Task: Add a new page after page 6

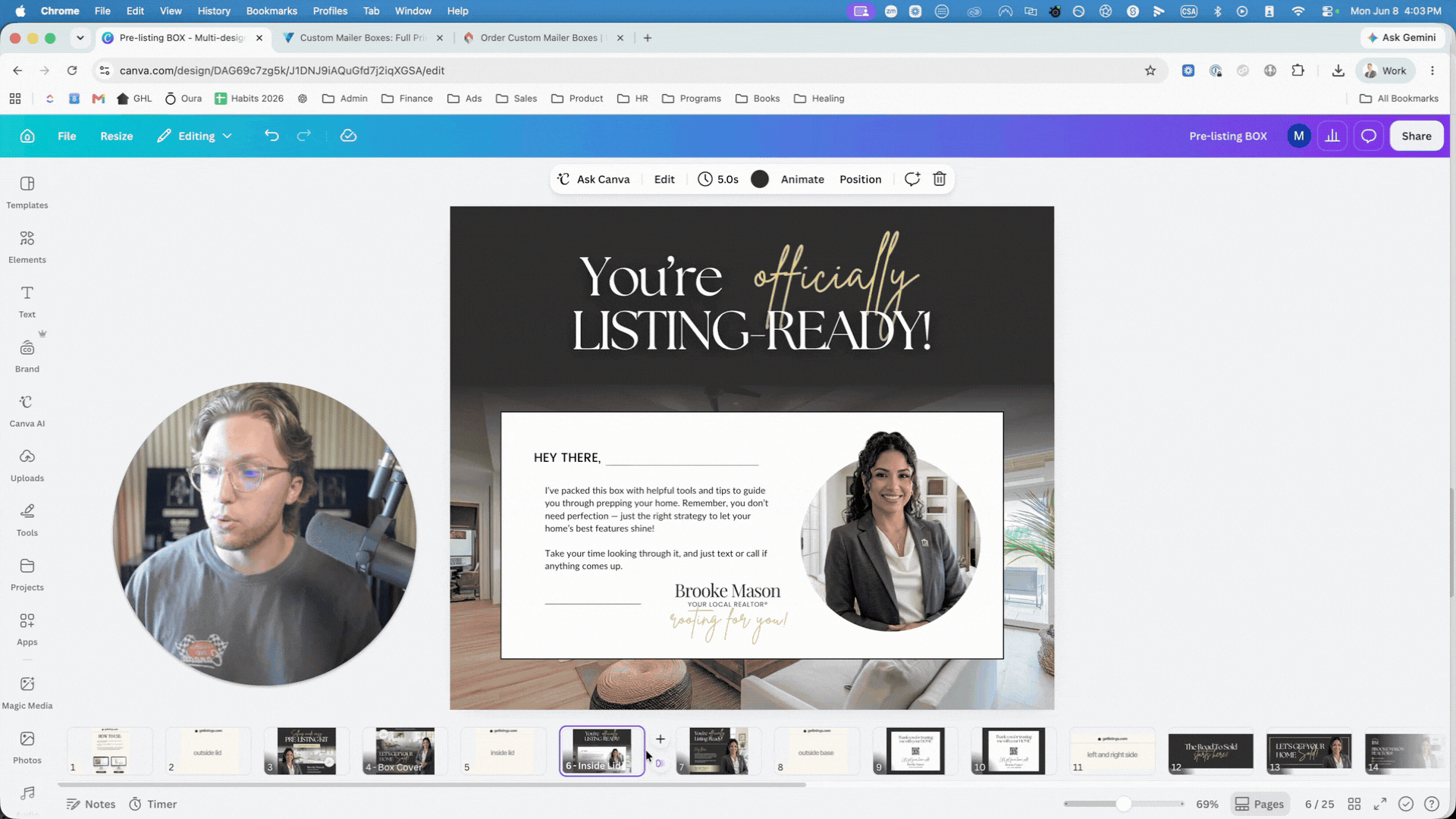Action: (661, 739)
